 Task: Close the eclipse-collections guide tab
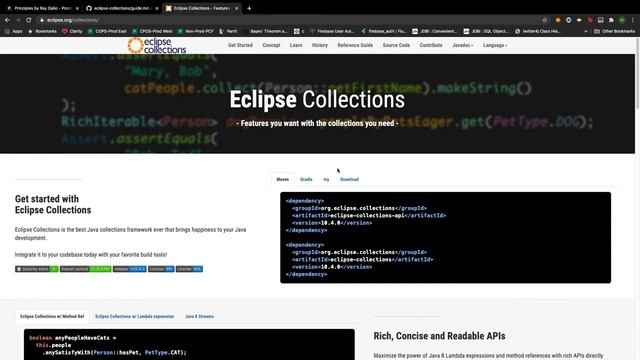point(157,8)
